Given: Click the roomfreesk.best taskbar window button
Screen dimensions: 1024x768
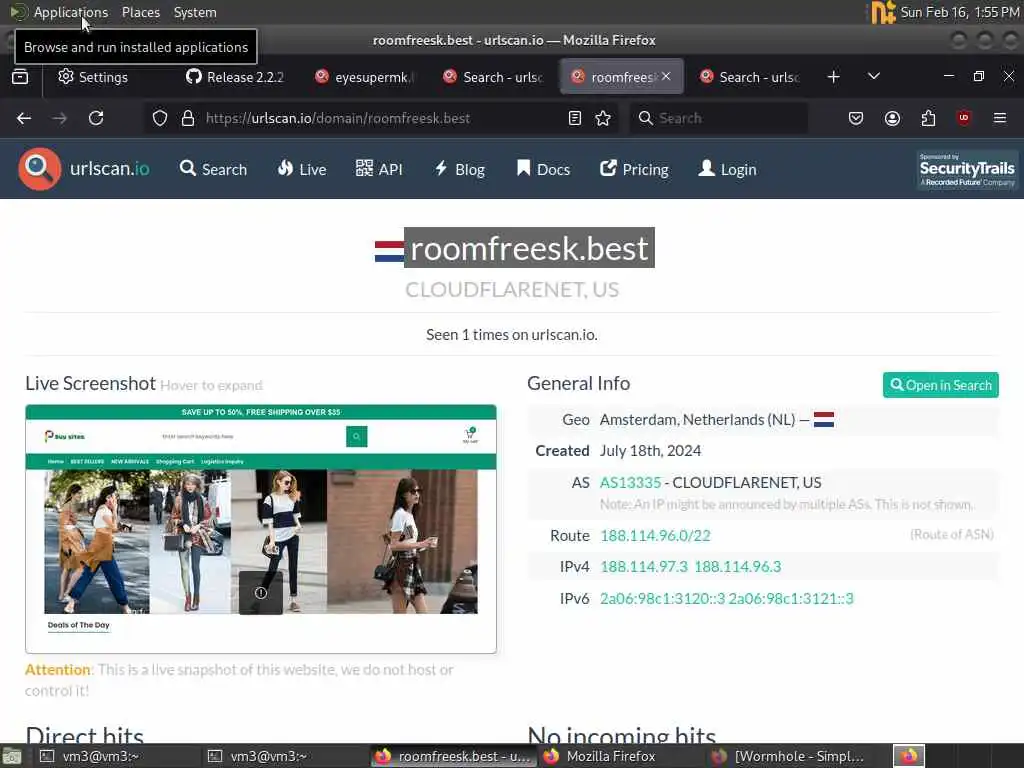Looking at the screenshot, I should pos(453,756).
